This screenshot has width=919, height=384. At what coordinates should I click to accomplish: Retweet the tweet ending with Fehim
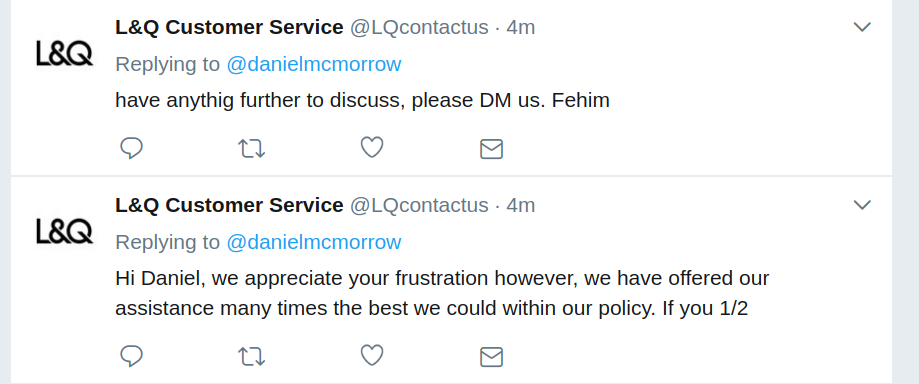[x=251, y=149]
